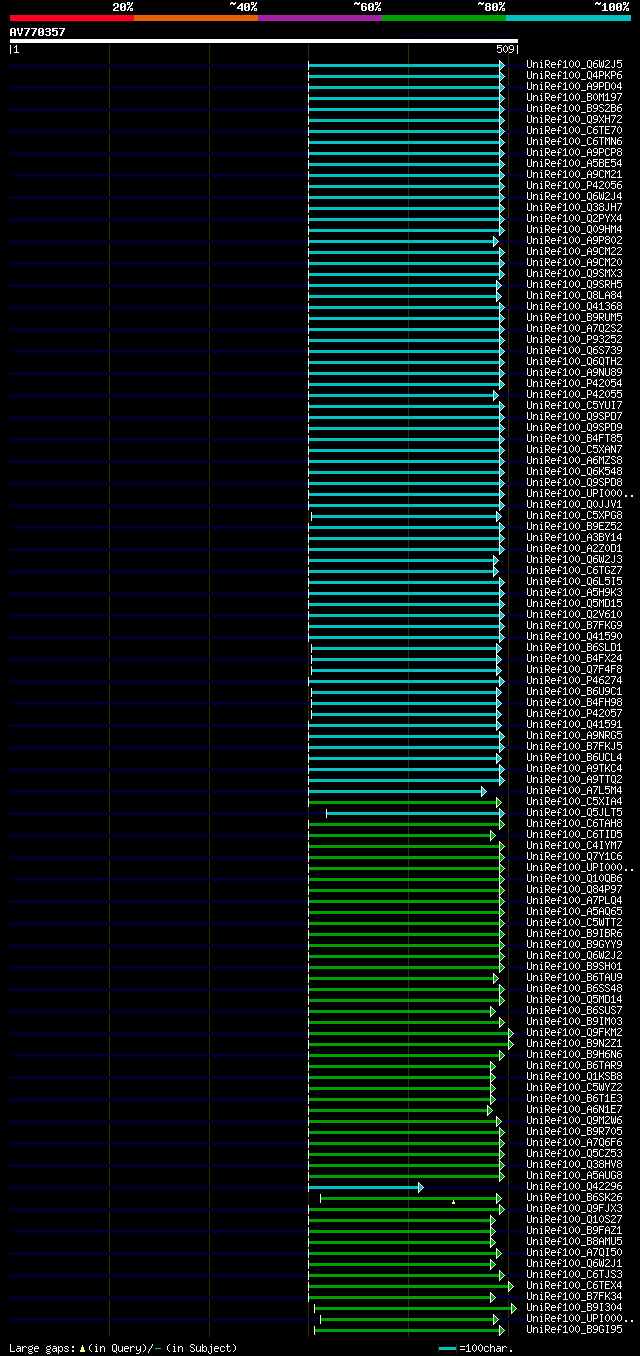The height and width of the screenshot is (1356, 640).
Task: Click the cyan ~100% identity legend bar
Action: (568, 18)
